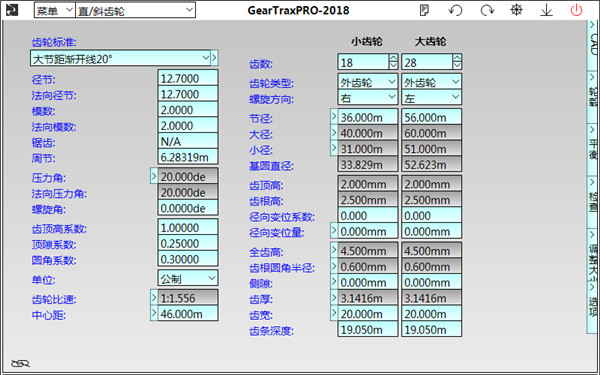The width and height of the screenshot is (600, 375).
Task: Open the 大节距渐开线20° standard dropdown
Action: click(x=121, y=58)
